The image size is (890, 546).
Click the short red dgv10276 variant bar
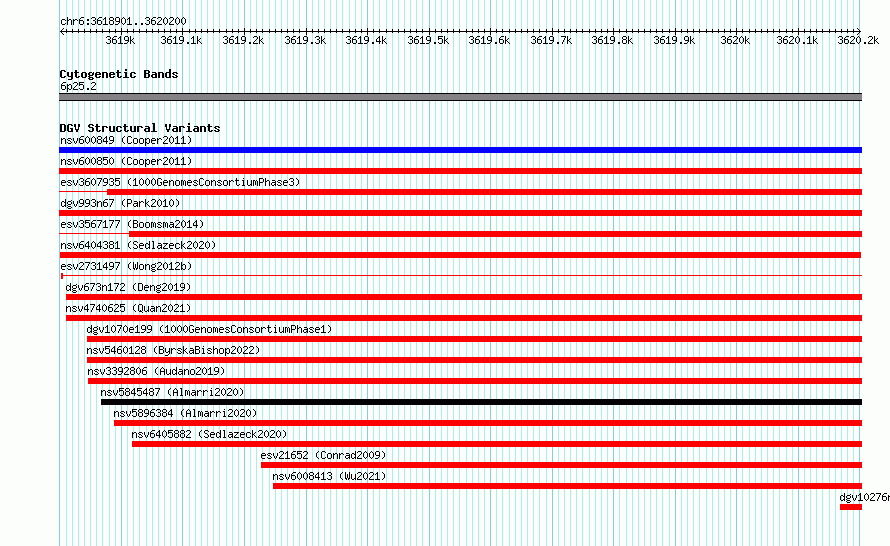coord(851,507)
